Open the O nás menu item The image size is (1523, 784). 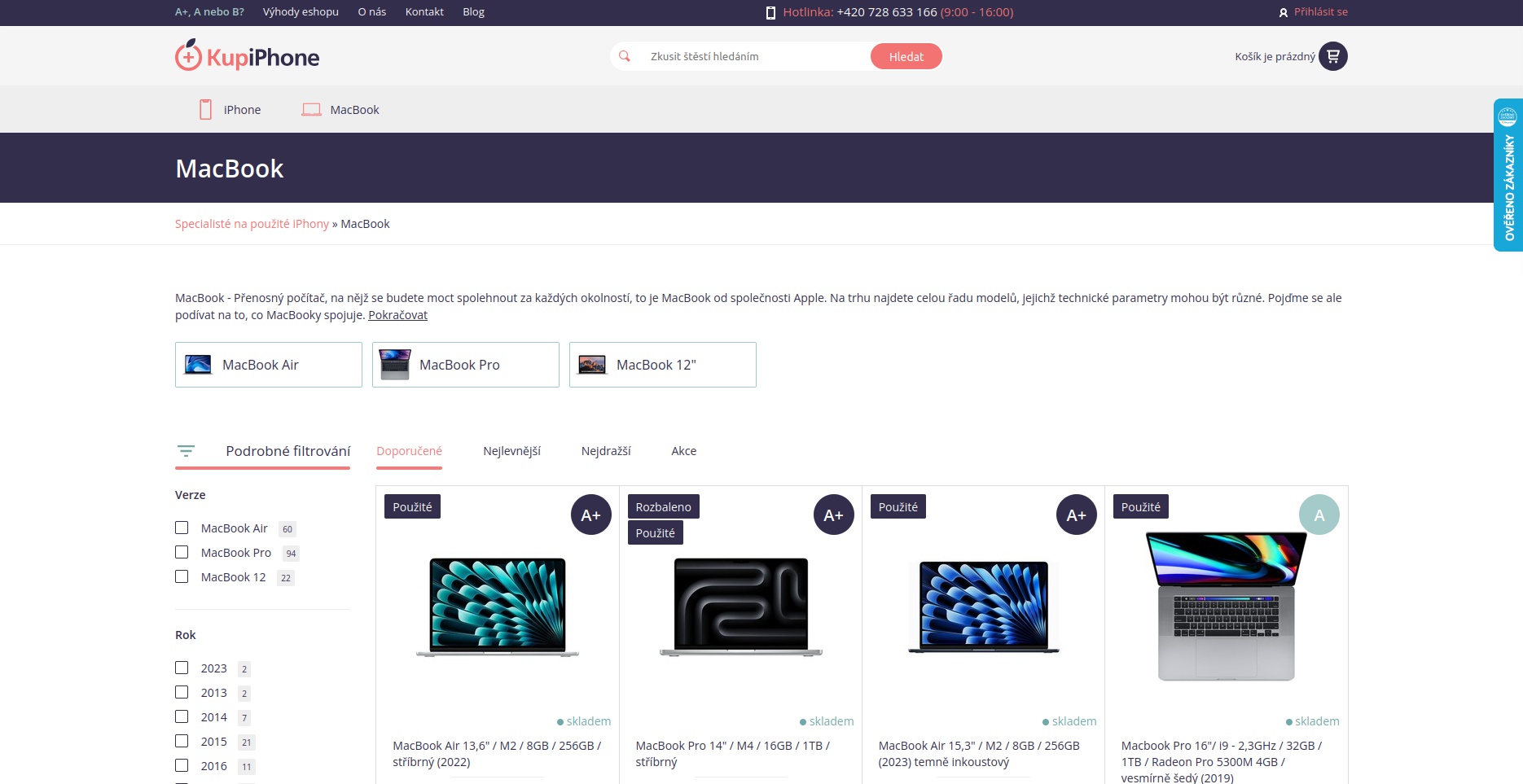[x=372, y=12]
